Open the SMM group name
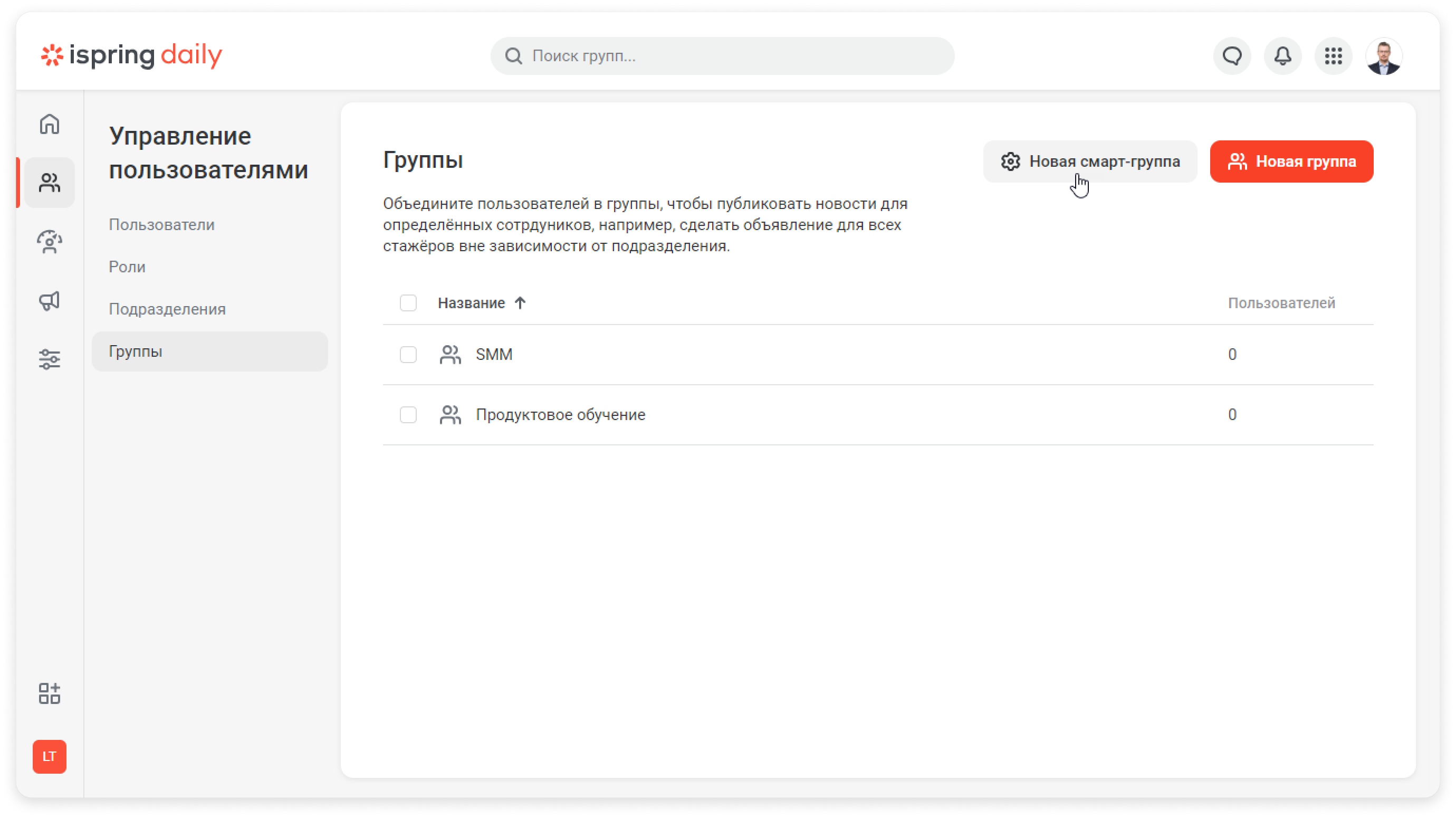 [x=494, y=355]
